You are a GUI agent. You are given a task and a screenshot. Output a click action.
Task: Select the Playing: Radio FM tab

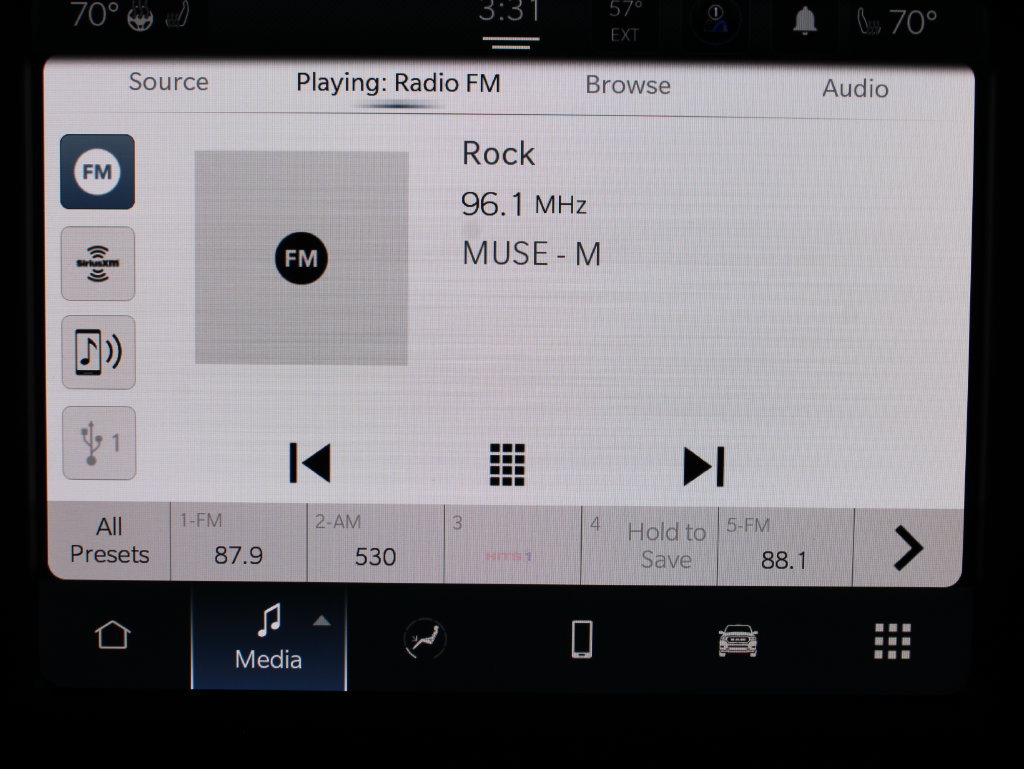[398, 84]
